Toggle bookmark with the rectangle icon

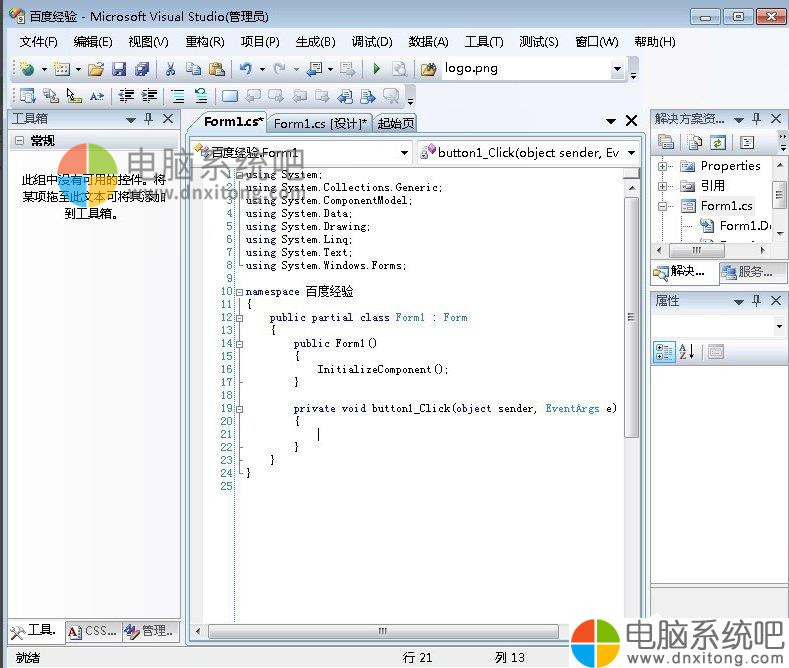[230, 96]
